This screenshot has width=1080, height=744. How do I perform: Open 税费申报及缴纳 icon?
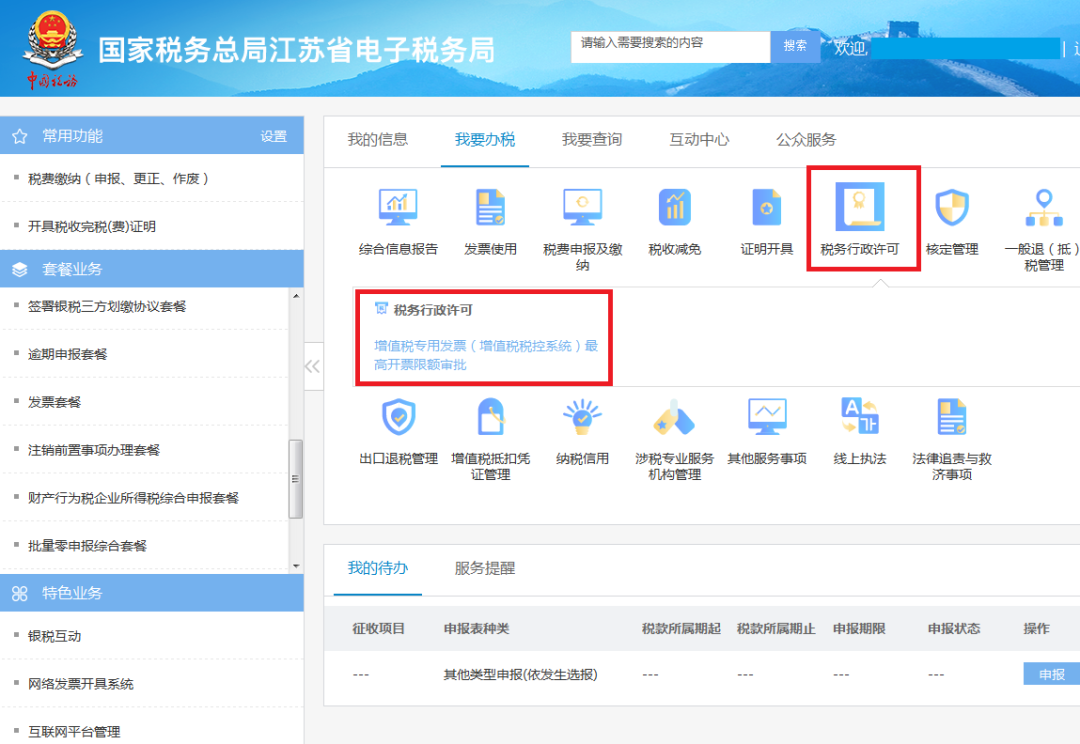tap(582, 207)
